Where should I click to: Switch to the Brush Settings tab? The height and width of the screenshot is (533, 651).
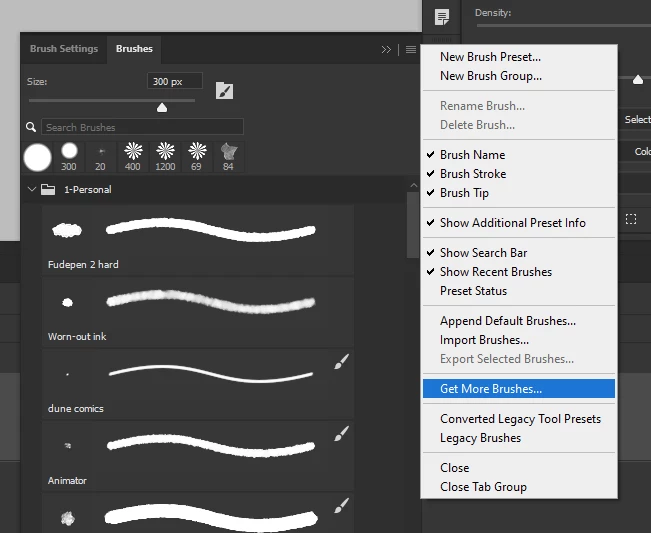coord(64,49)
